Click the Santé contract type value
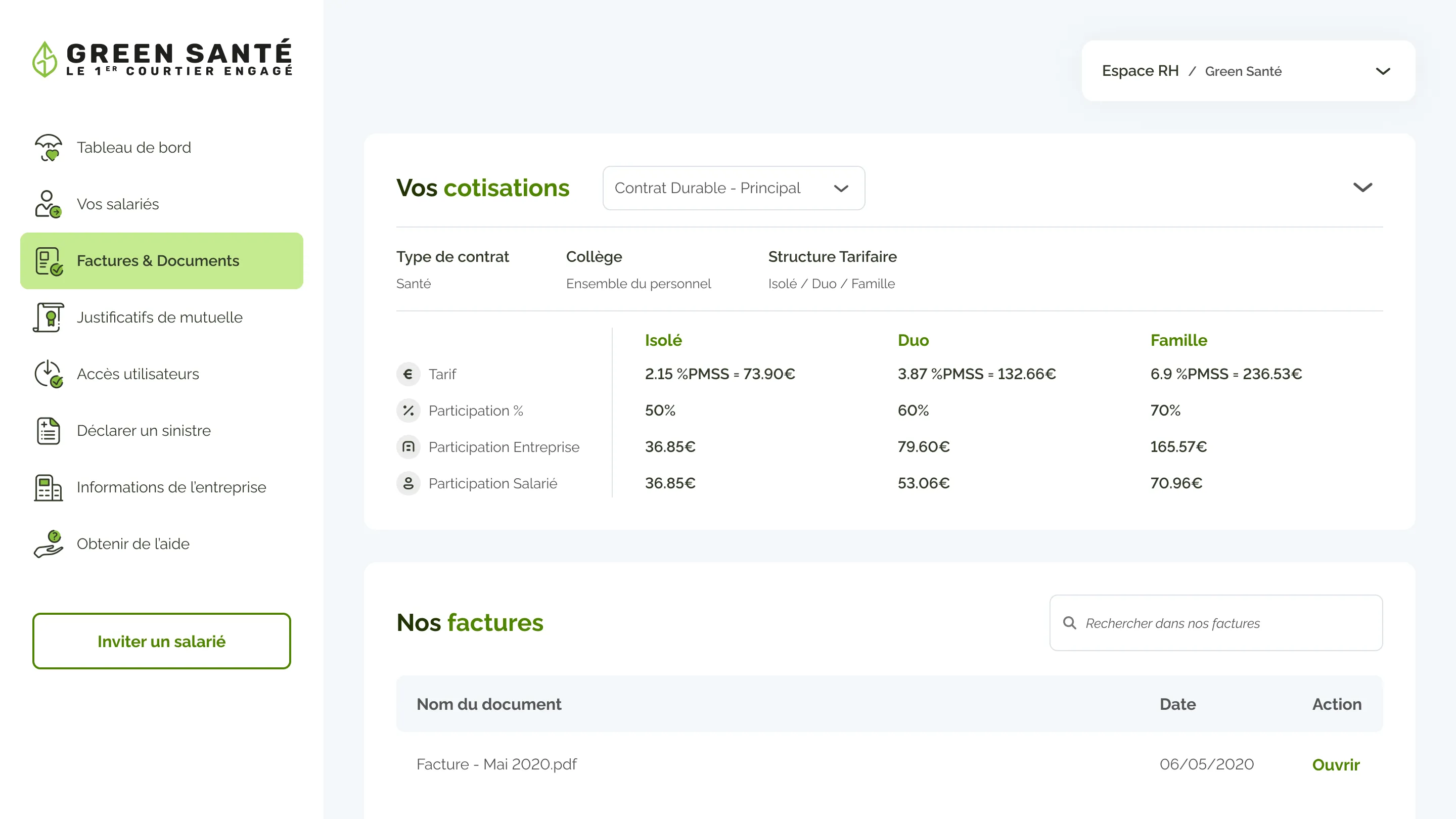This screenshot has height=819, width=1456. (x=414, y=284)
